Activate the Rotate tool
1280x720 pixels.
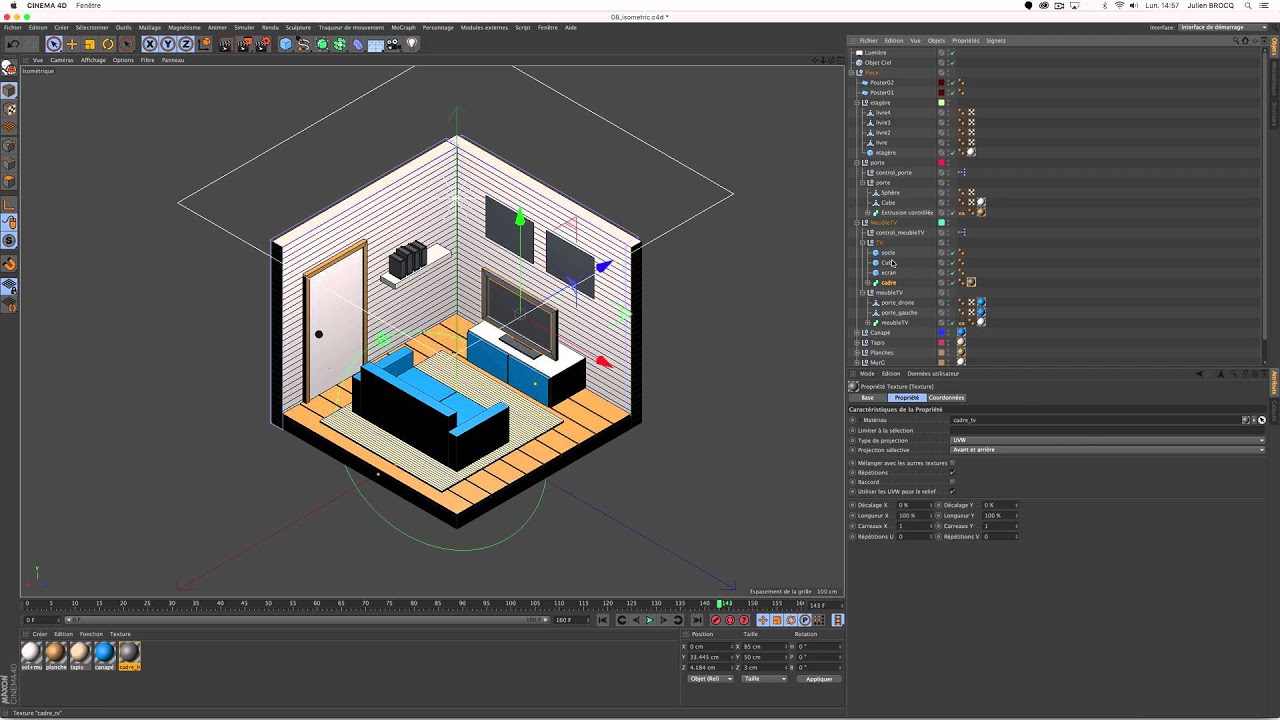coord(108,44)
